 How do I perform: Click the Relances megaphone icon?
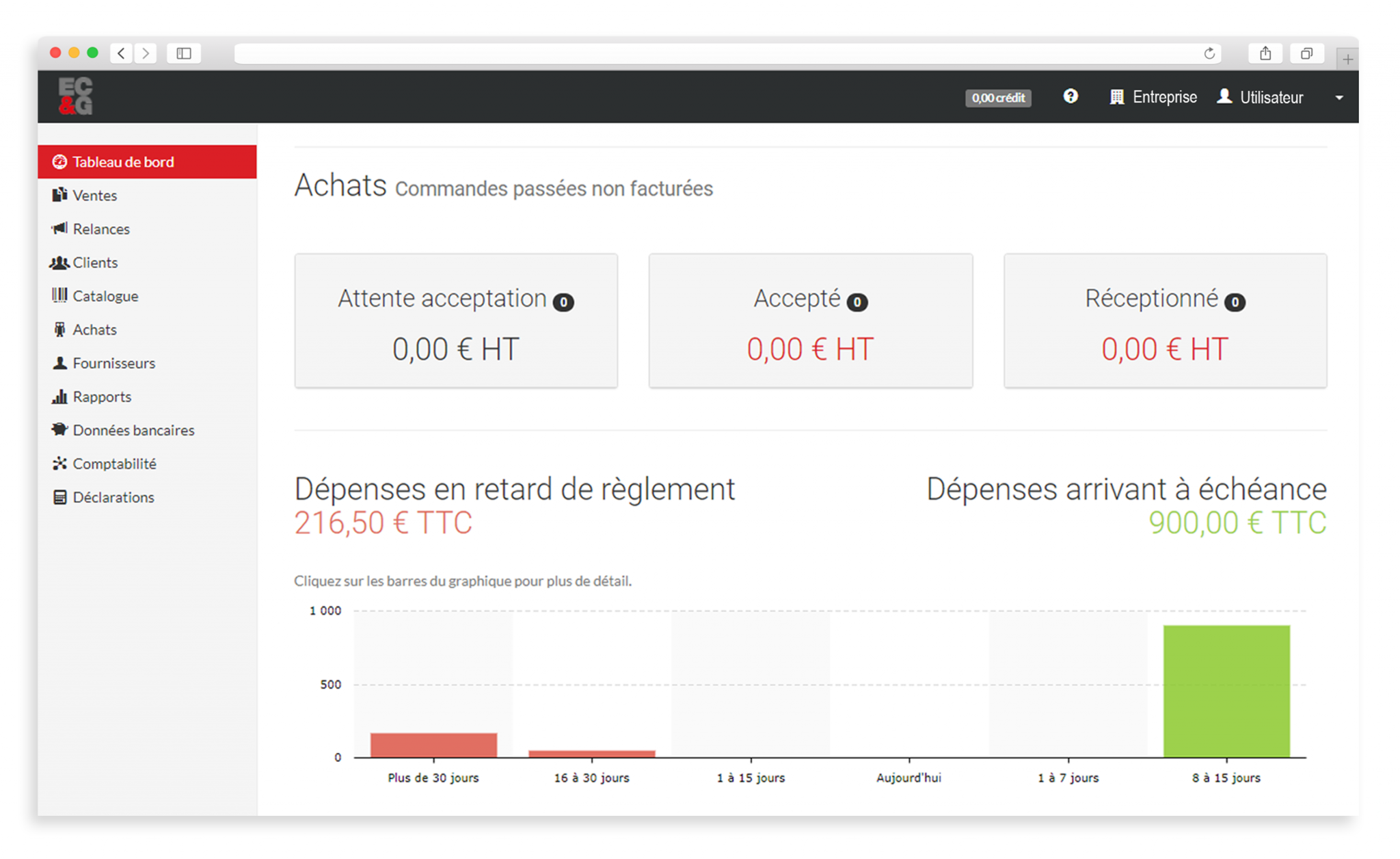coord(60,228)
